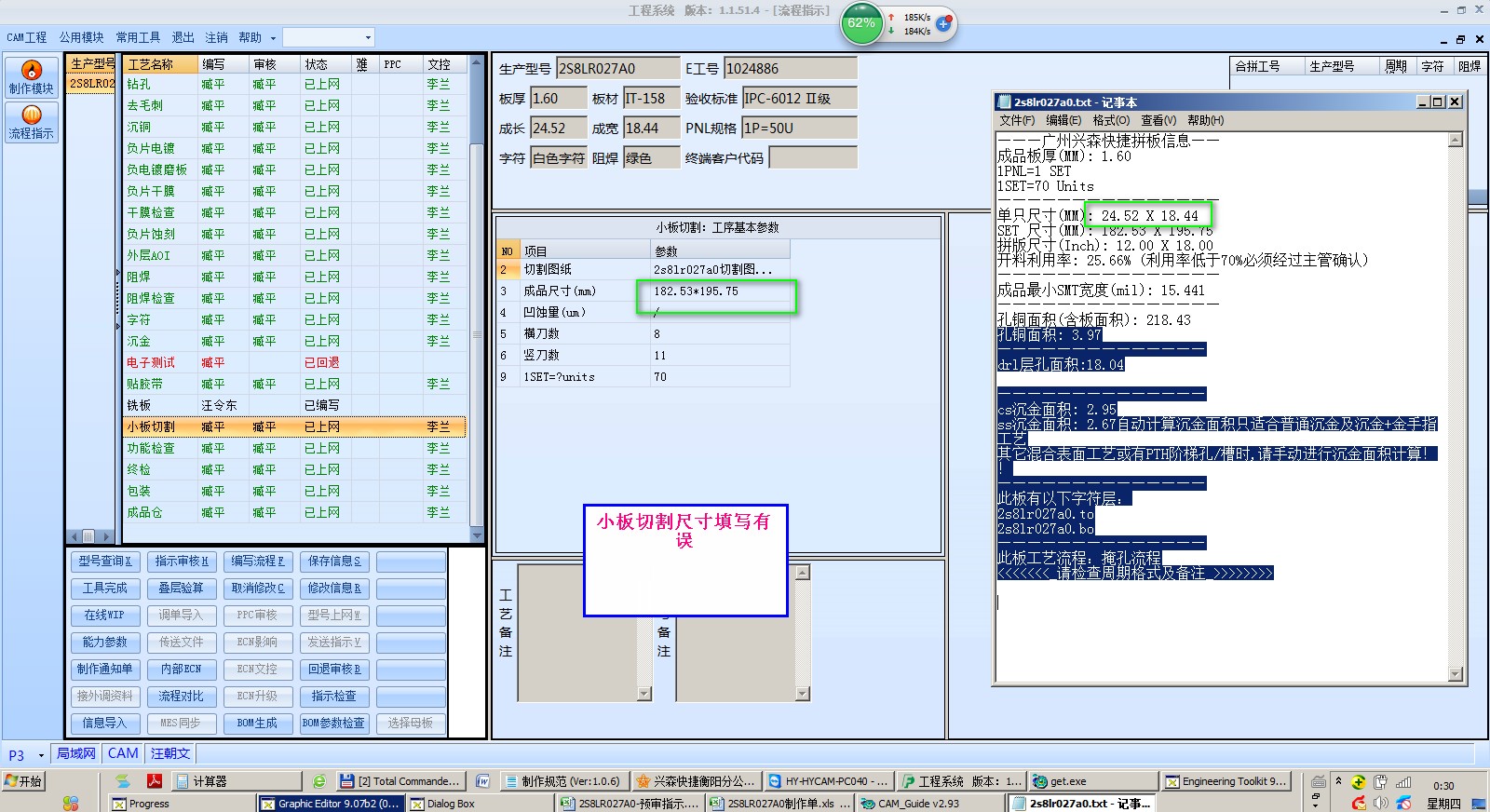Open the CAM工程 menu
This screenshot has width=1490, height=812.
pyautogui.click(x=26, y=37)
